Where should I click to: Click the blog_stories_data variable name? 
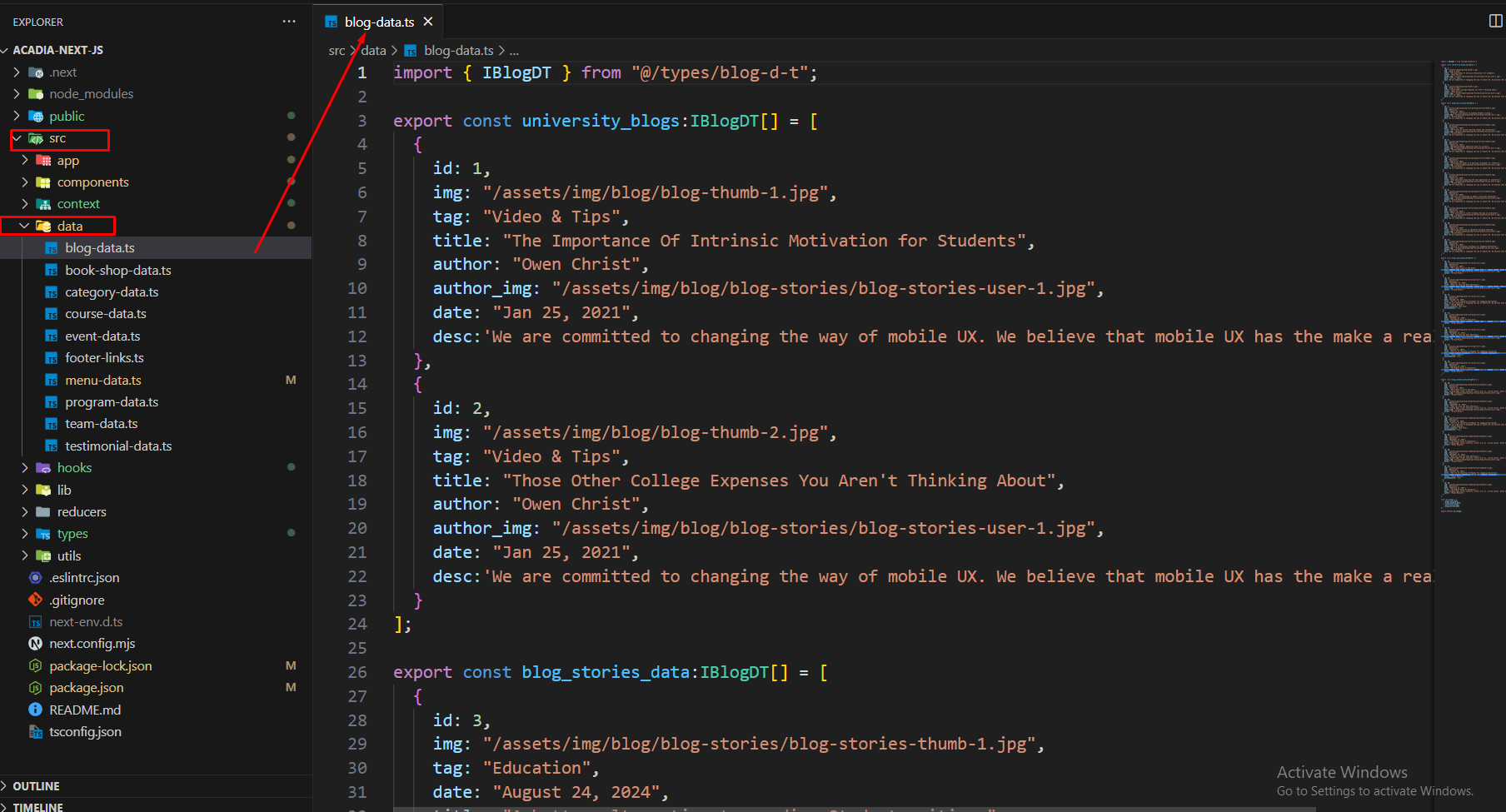tap(606, 672)
